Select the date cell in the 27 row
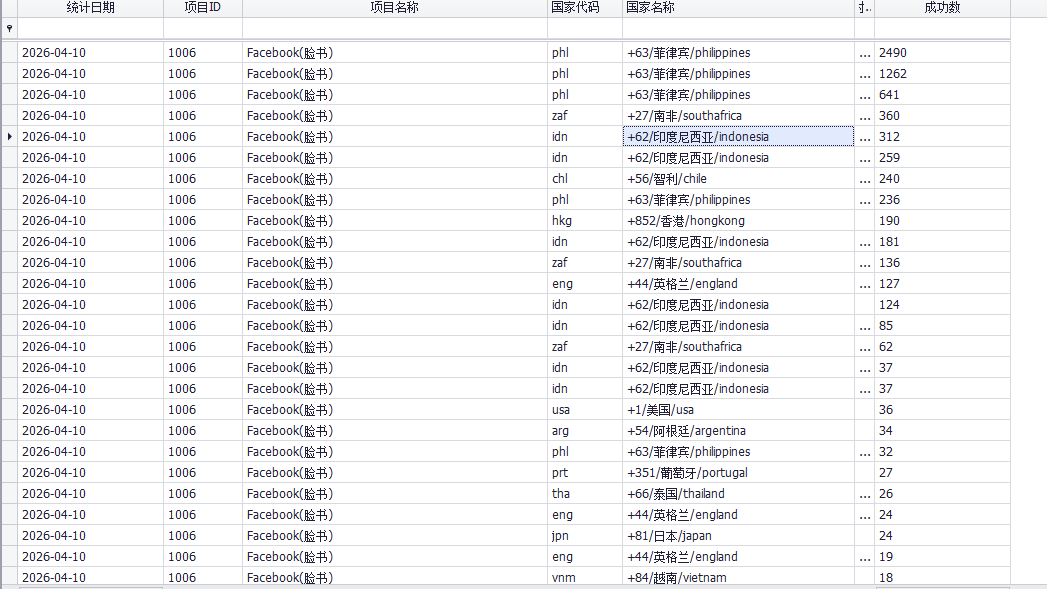This screenshot has width=1047, height=589. point(90,473)
